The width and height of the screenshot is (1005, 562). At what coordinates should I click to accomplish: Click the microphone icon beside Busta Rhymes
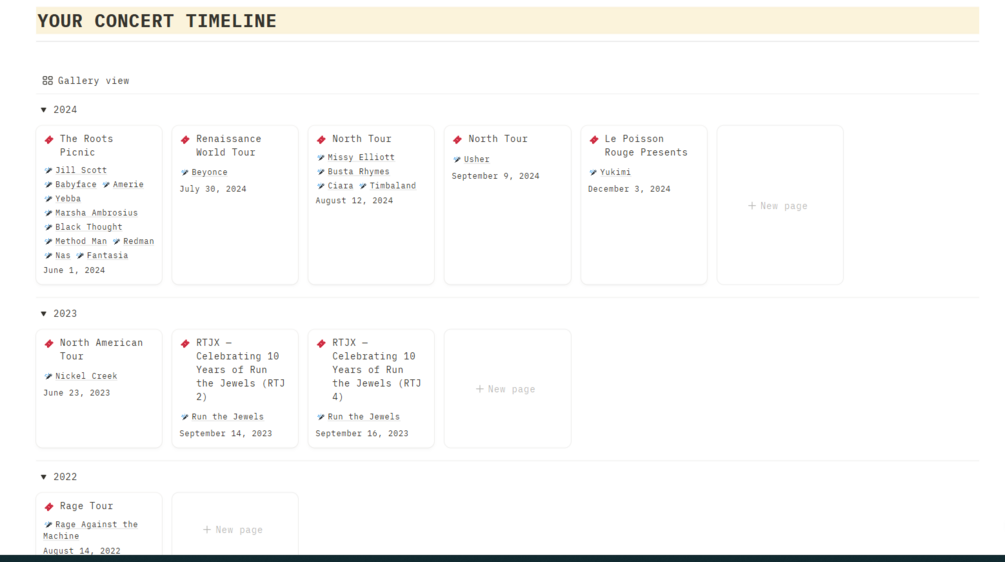320,172
